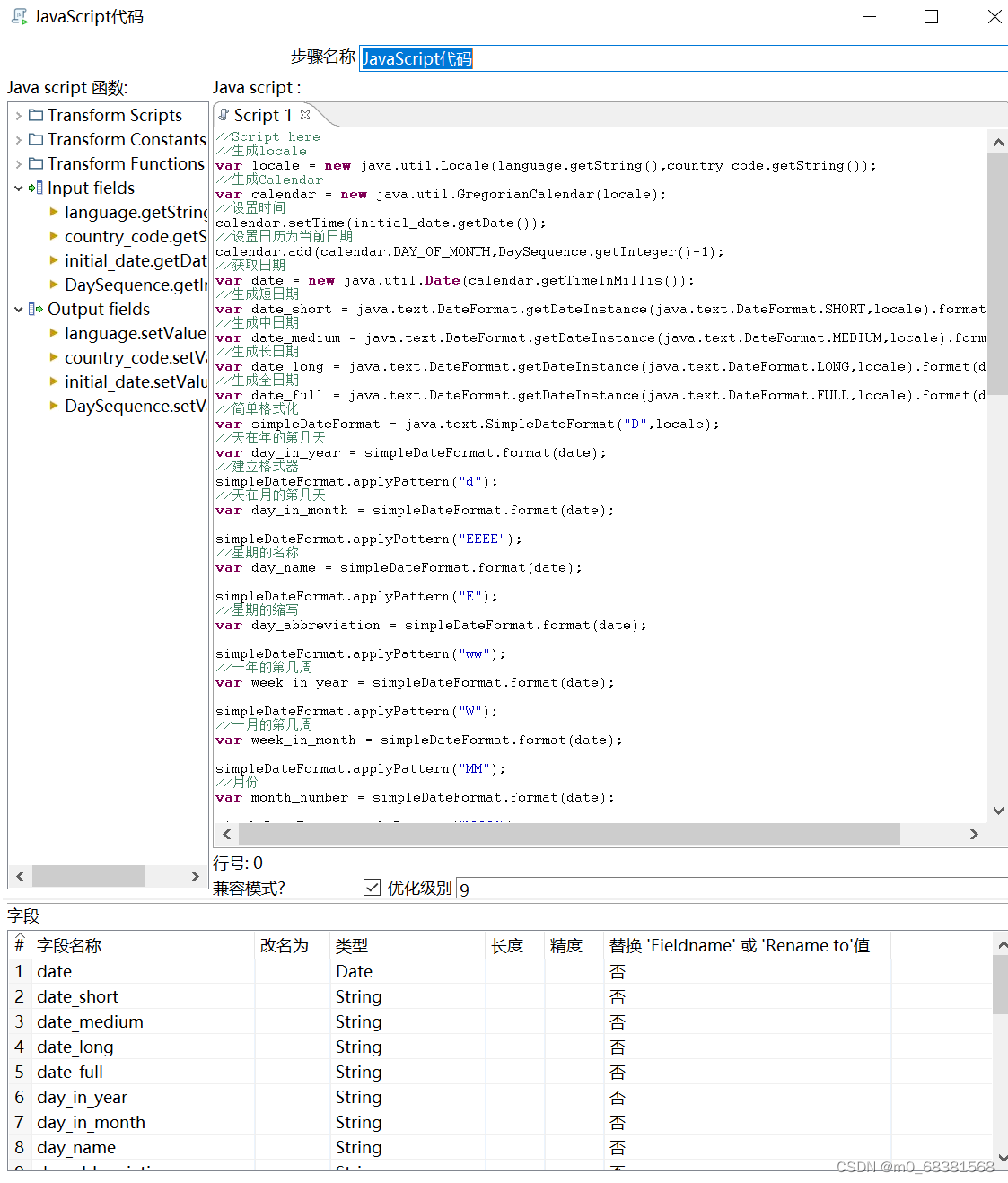Click the 替换 'Fieldname' column header
Image resolution: width=1008 pixels, height=1183 pixels.
point(747,945)
